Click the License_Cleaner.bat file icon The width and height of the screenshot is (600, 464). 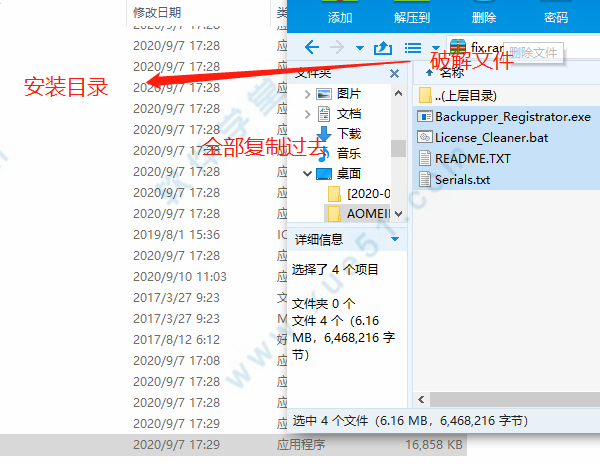pos(425,137)
